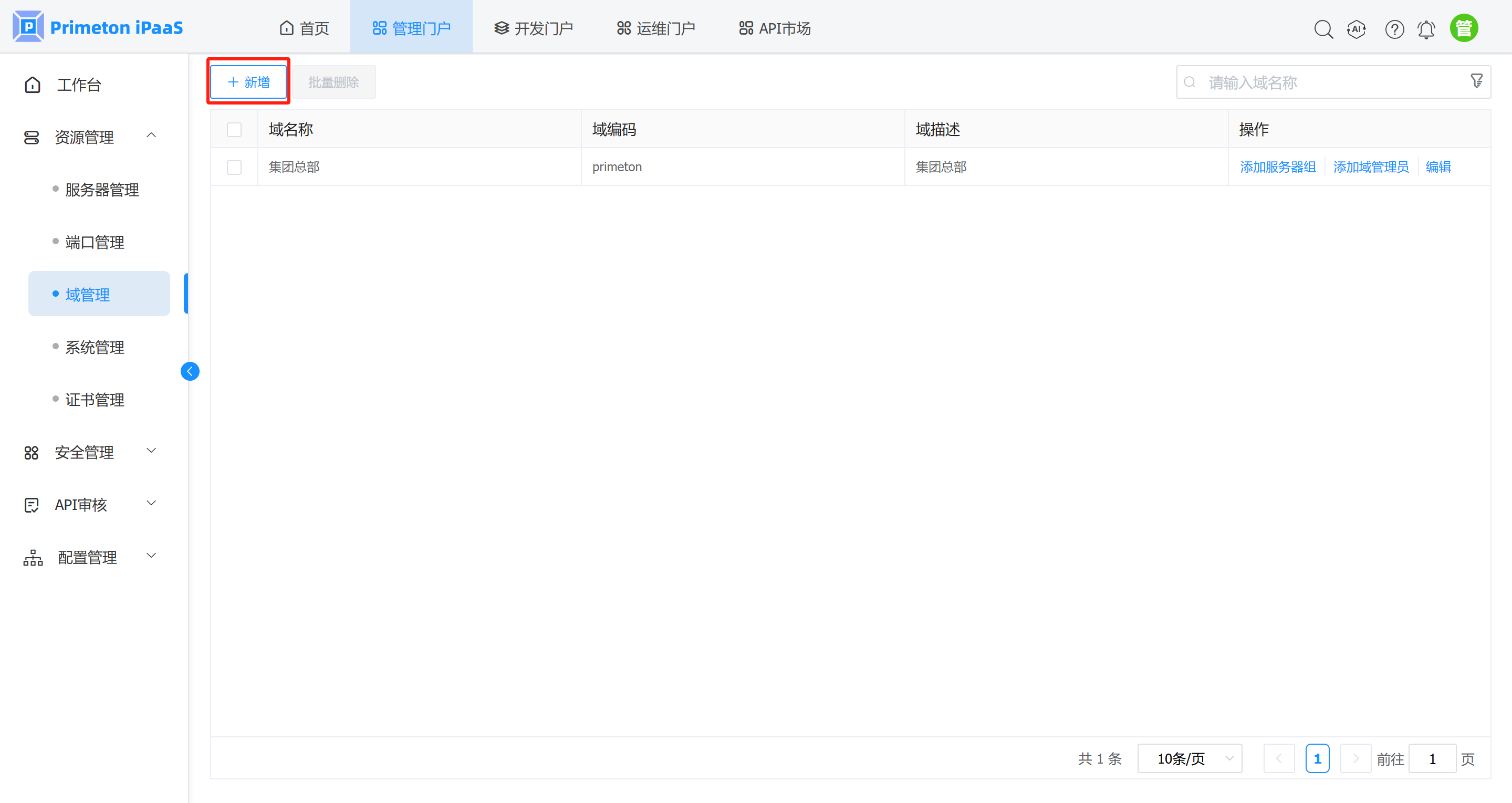Check the checkbox for the 集团总部 row

[x=234, y=168]
